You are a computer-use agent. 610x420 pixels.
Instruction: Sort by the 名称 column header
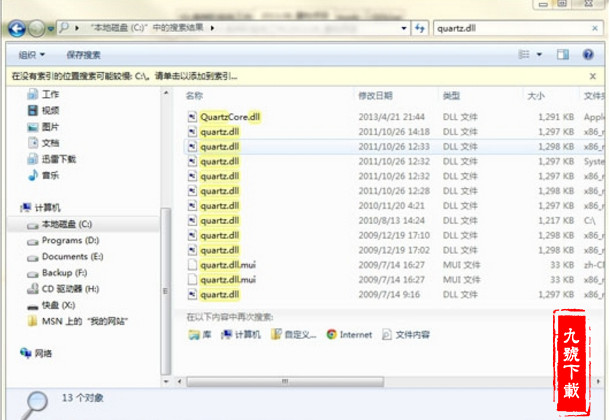click(x=194, y=96)
